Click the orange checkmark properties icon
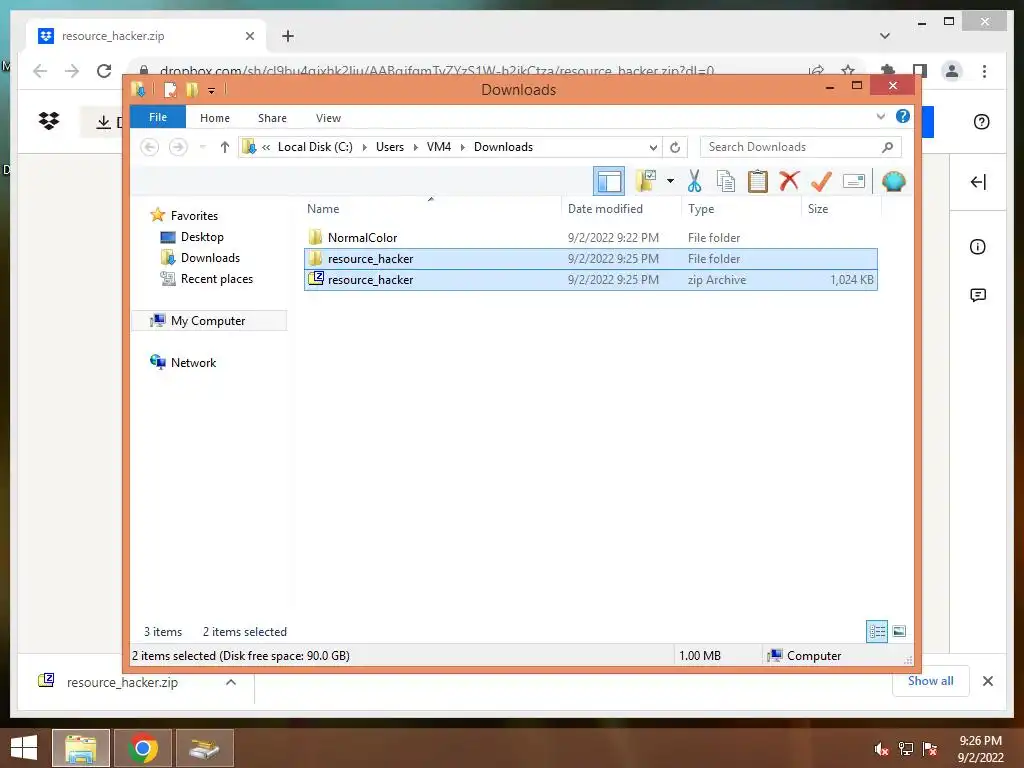Image resolution: width=1024 pixels, height=768 pixels. (x=821, y=181)
